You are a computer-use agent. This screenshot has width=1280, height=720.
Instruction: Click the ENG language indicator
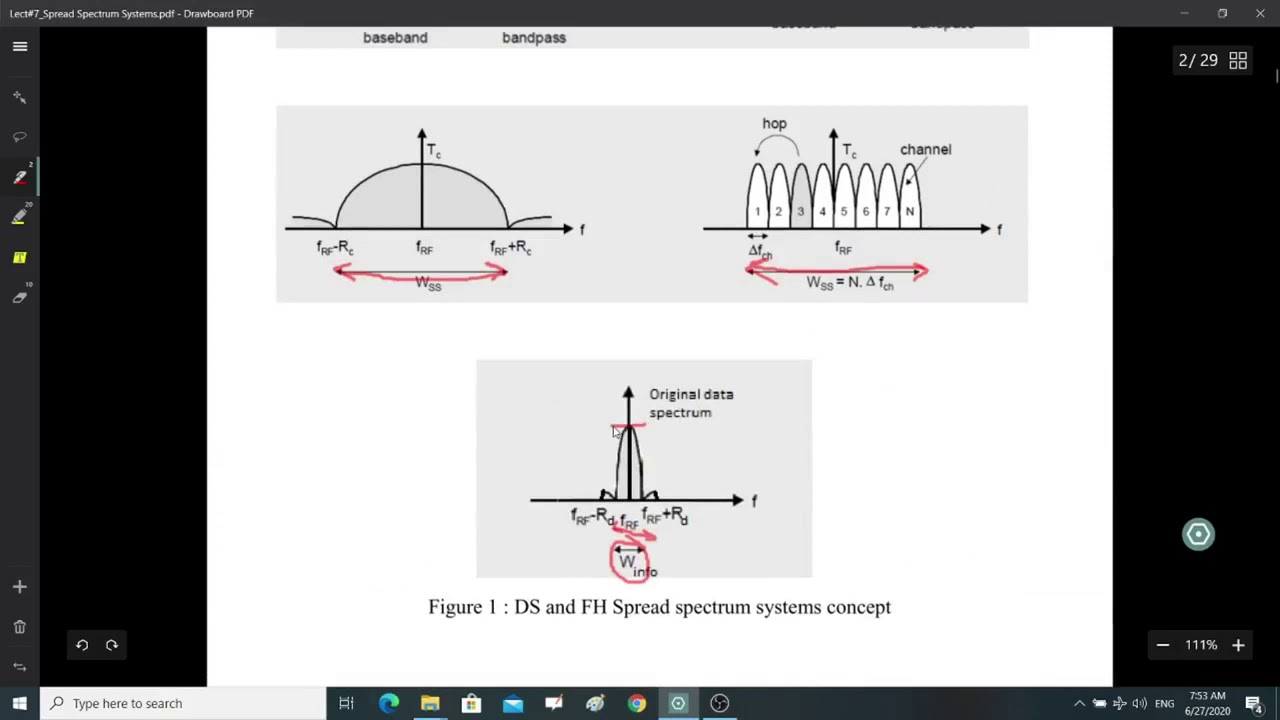click(x=1165, y=703)
